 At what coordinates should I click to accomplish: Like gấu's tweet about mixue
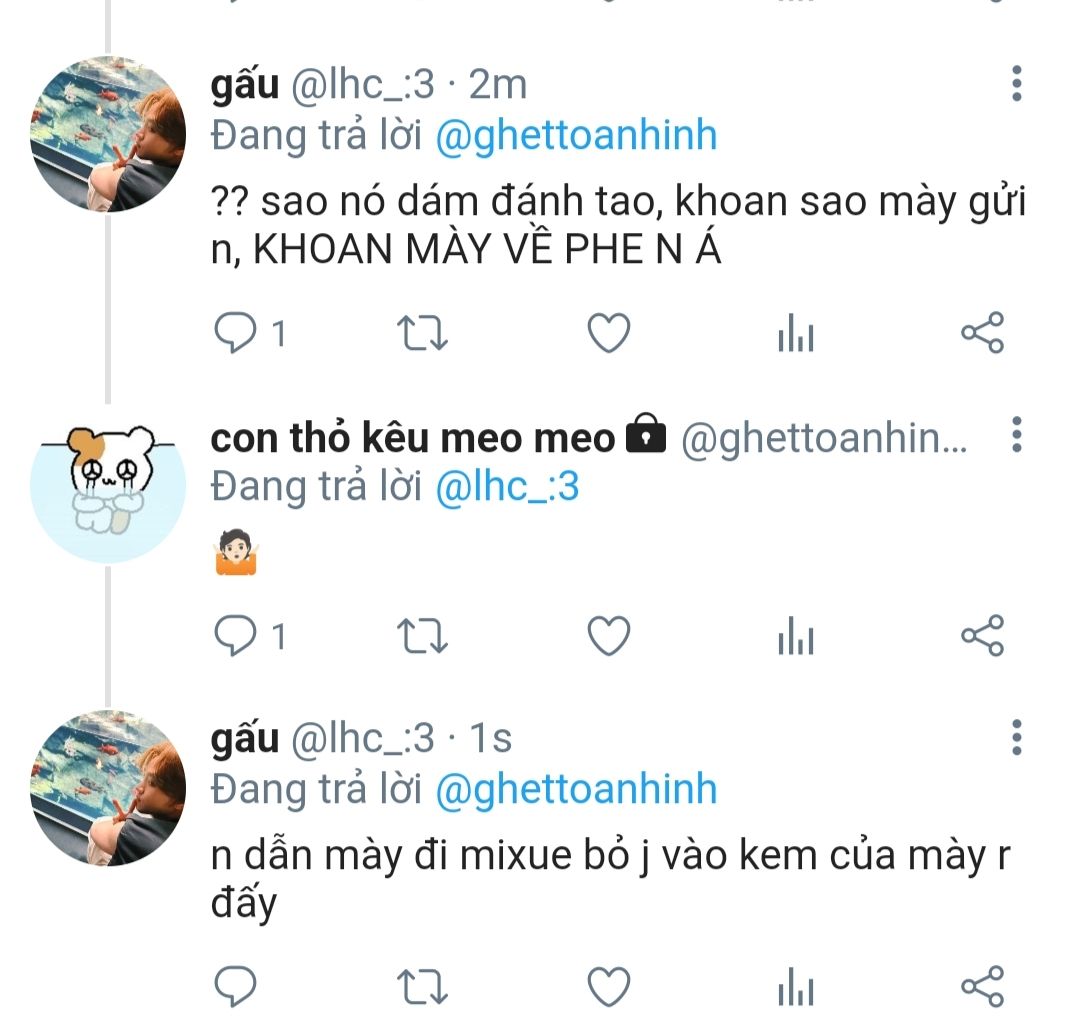[x=609, y=986]
